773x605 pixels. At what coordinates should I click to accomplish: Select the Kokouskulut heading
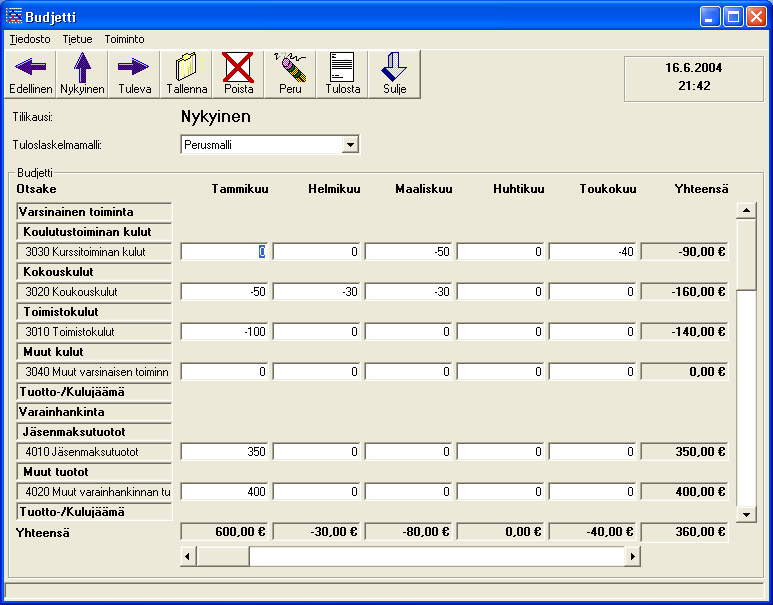tap(94, 272)
